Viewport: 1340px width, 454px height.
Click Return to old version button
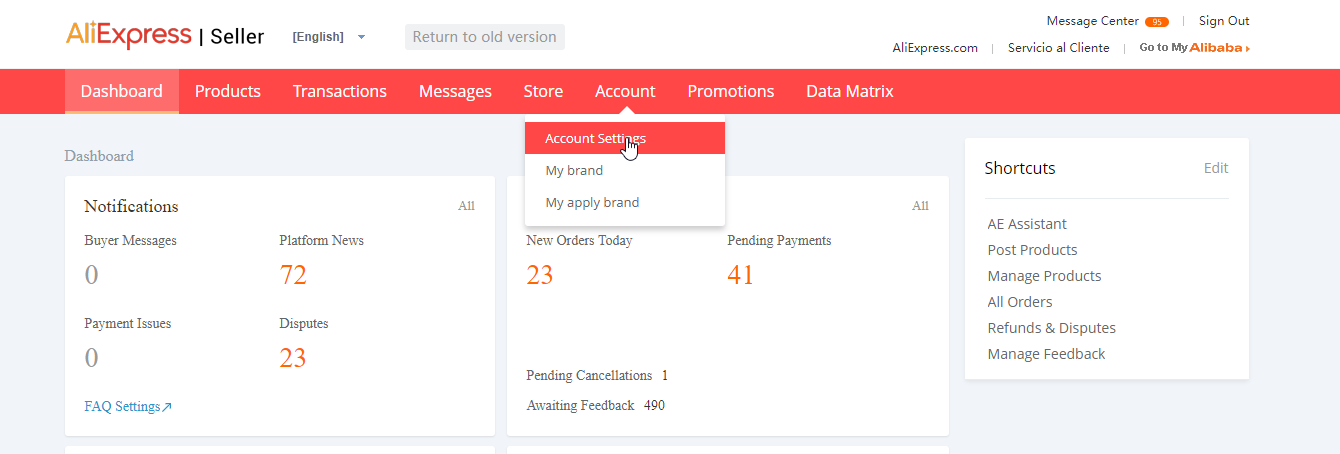[484, 37]
